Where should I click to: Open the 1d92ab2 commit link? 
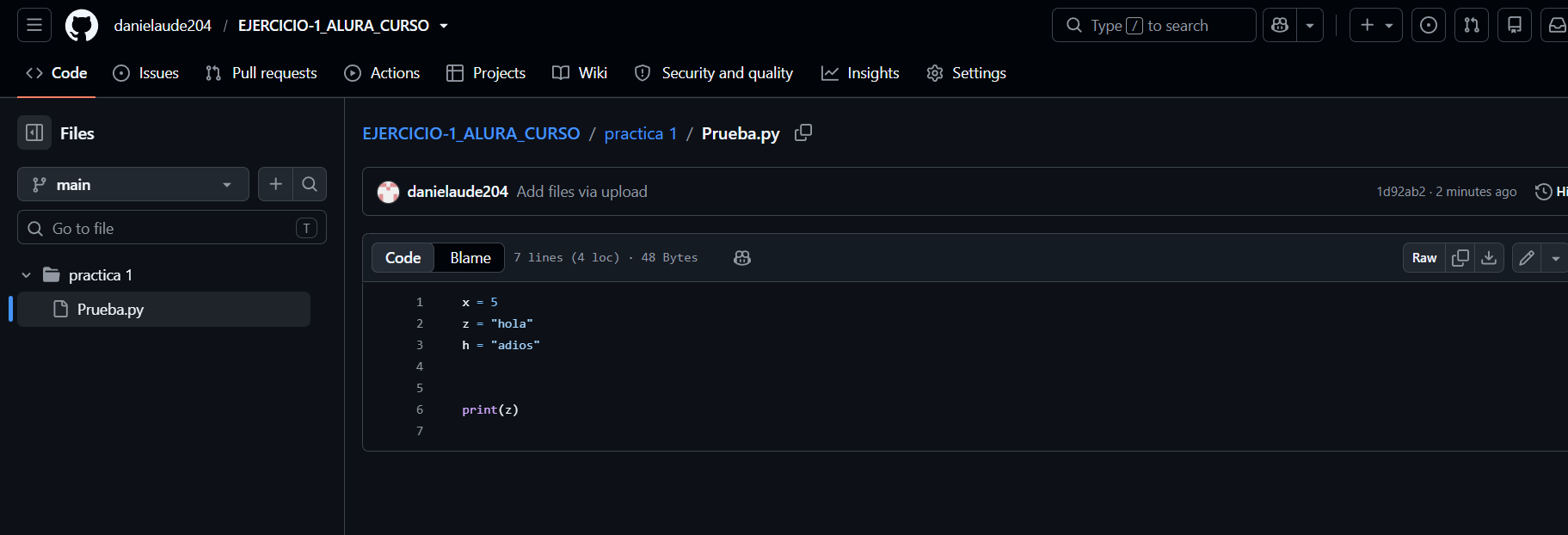click(1400, 192)
